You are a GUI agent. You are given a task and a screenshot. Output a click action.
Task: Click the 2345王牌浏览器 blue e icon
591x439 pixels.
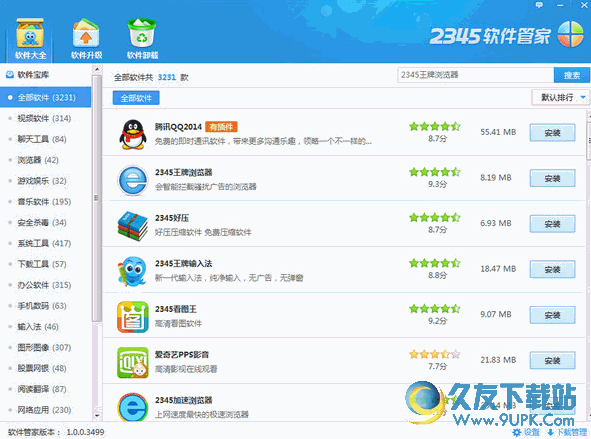[132, 180]
